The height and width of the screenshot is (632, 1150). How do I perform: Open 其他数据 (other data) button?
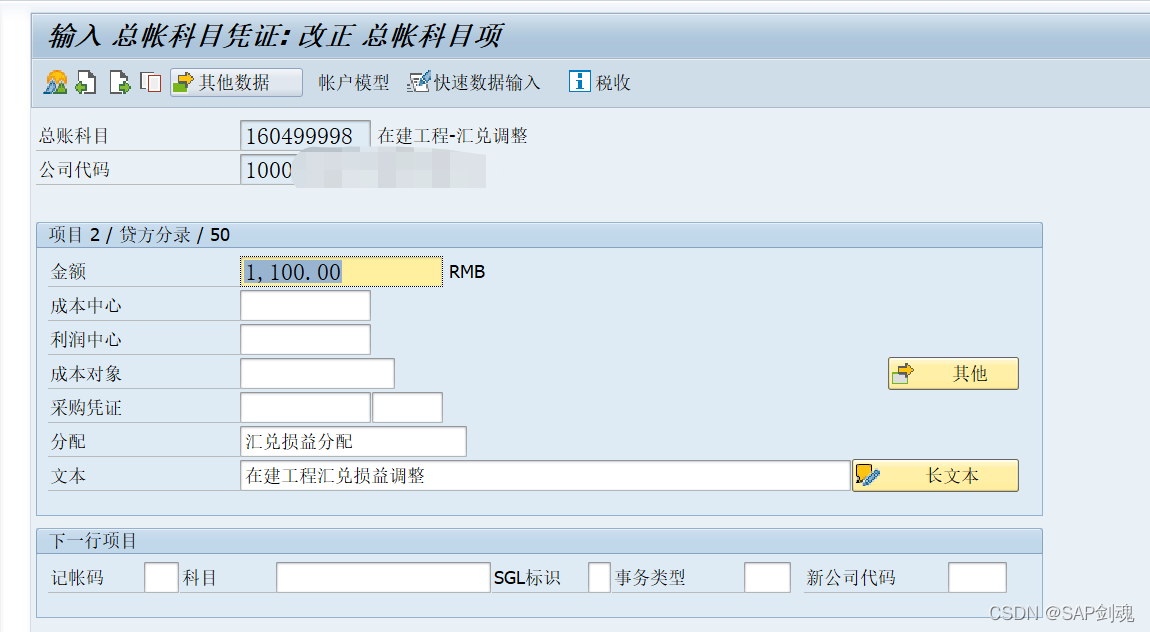pyautogui.click(x=236, y=82)
